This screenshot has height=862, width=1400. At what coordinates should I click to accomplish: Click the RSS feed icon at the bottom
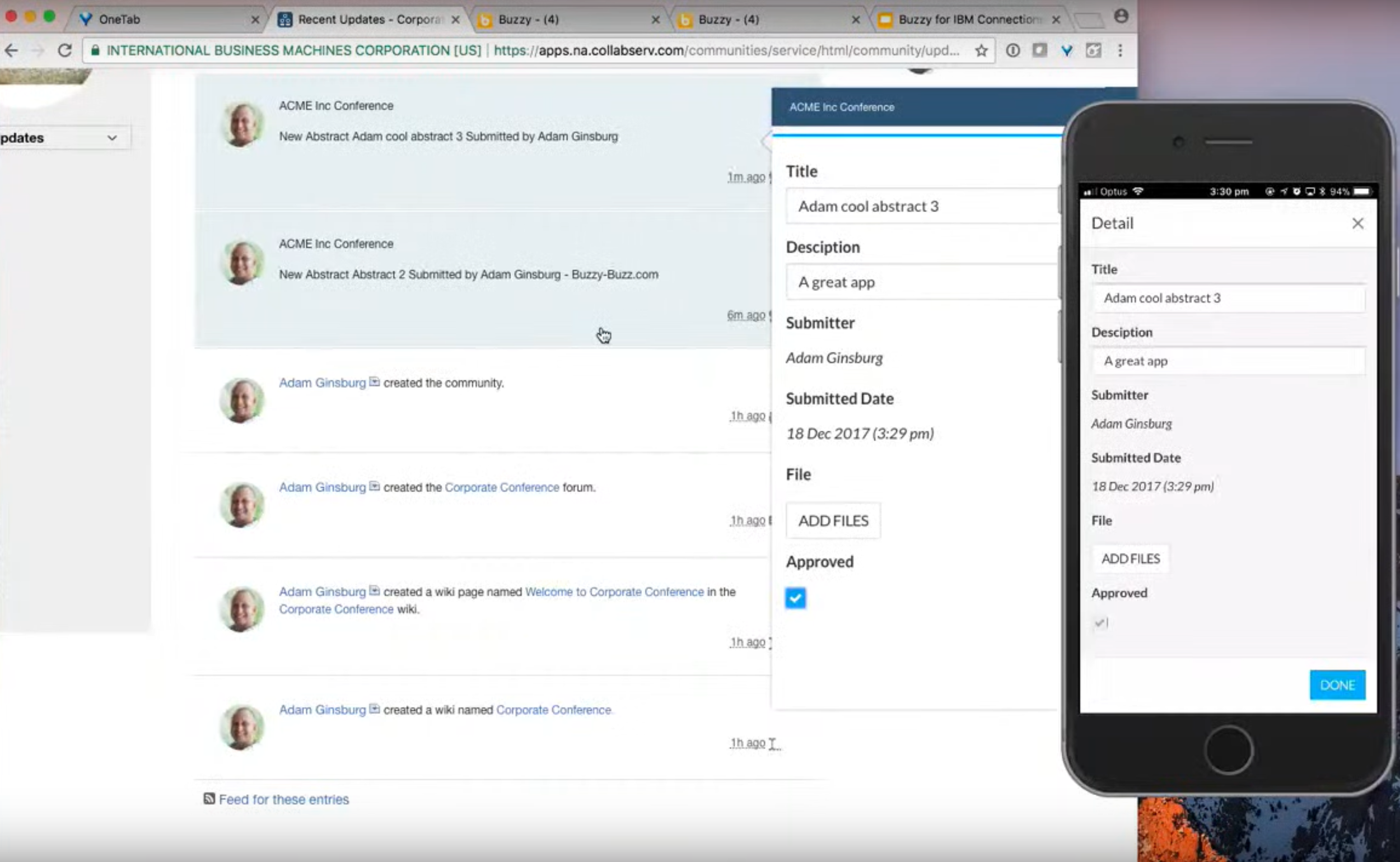(x=209, y=798)
